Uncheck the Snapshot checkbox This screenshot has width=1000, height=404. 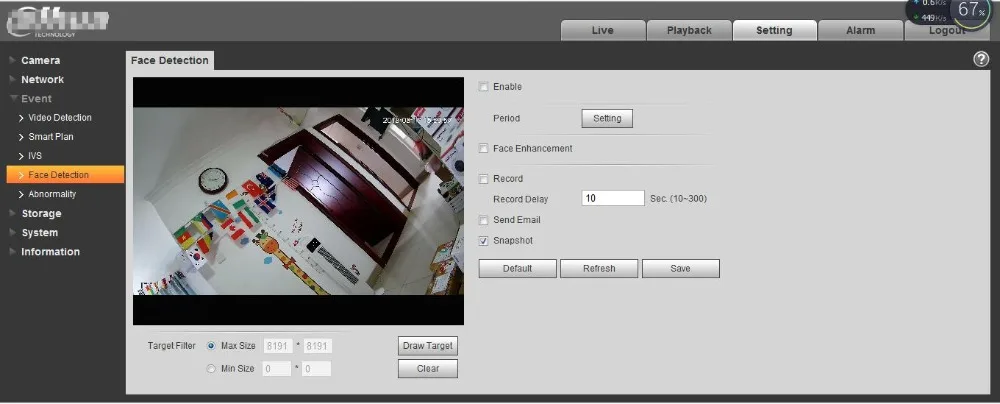coord(483,241)
